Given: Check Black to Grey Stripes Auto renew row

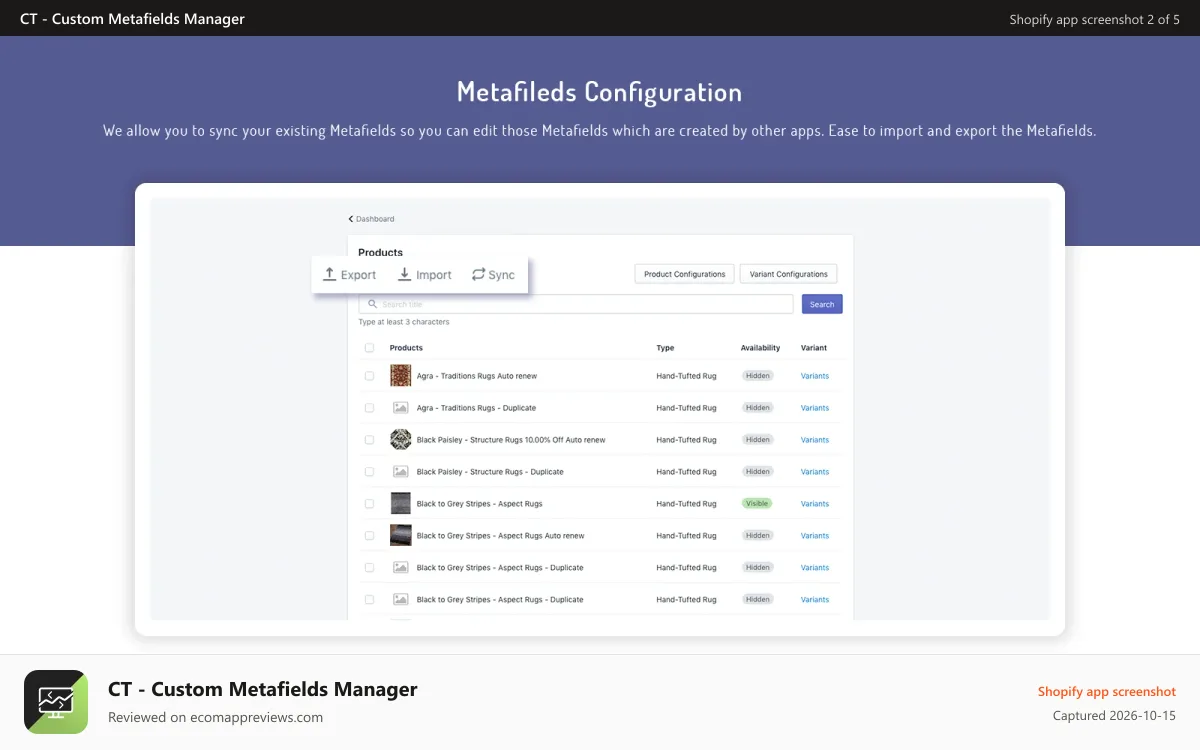Looking at the screenshot, I should 369,536.
